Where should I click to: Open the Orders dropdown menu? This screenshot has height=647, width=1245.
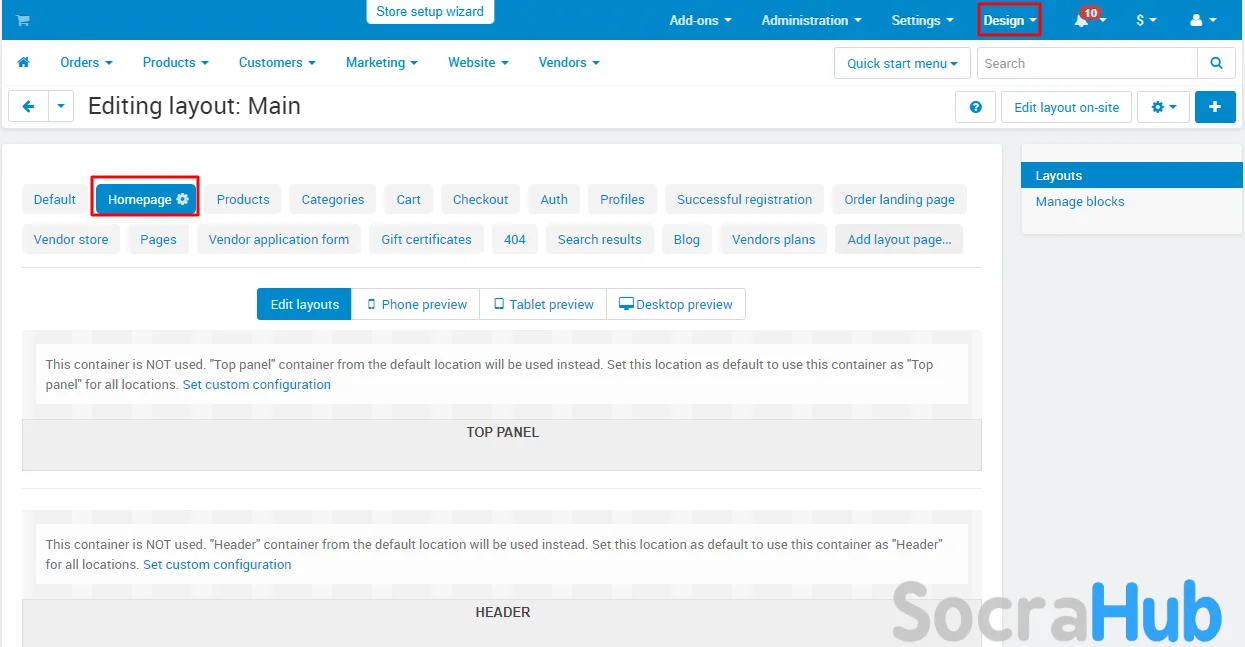point(86,62)
